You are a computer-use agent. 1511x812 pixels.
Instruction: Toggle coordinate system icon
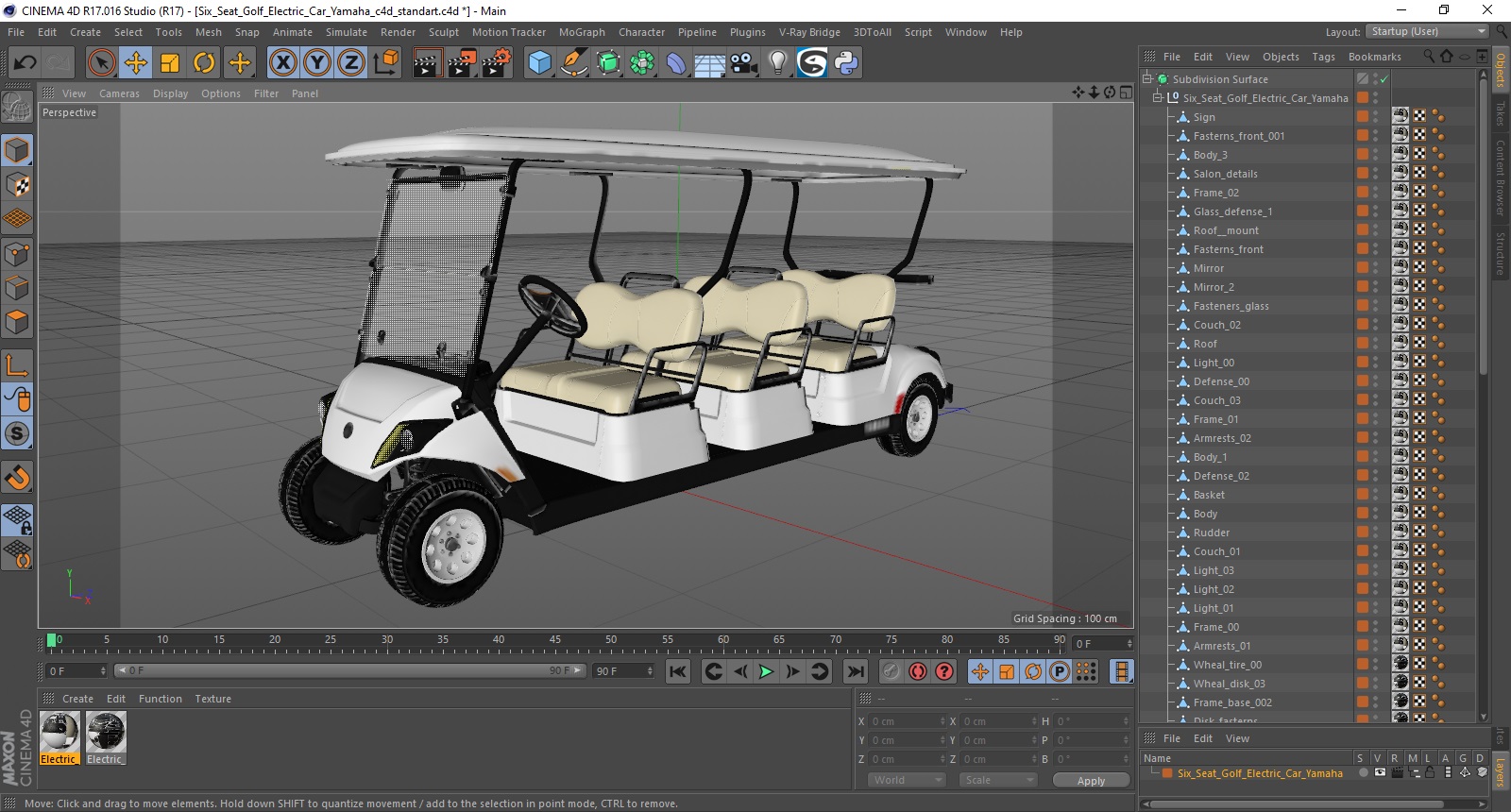coord(385,63)
